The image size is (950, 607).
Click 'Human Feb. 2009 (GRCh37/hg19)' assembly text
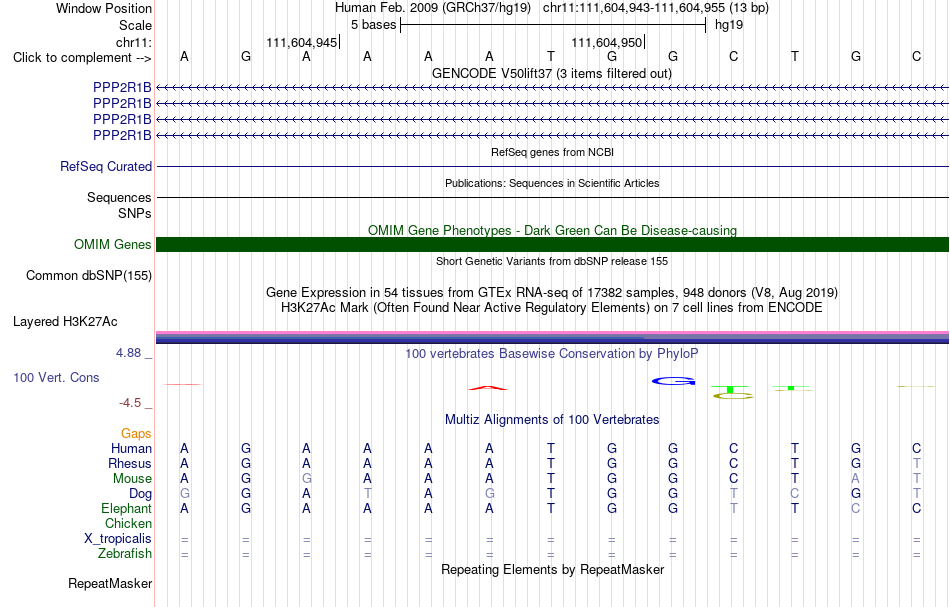433,8
